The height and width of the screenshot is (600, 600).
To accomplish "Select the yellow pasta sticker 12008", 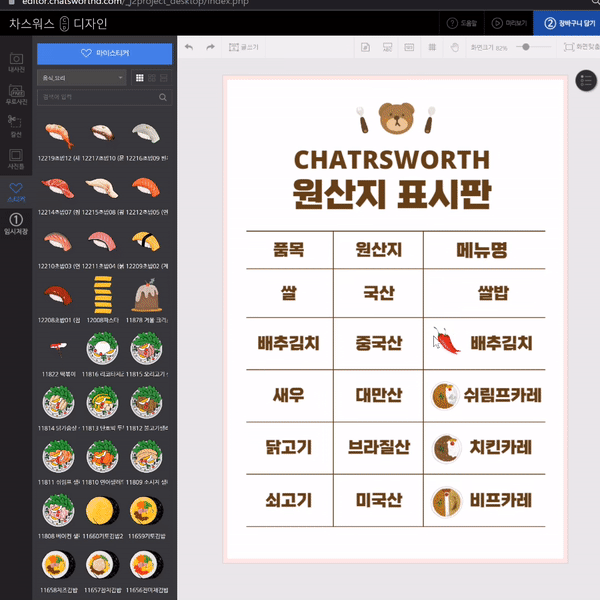I will [103, 295].
